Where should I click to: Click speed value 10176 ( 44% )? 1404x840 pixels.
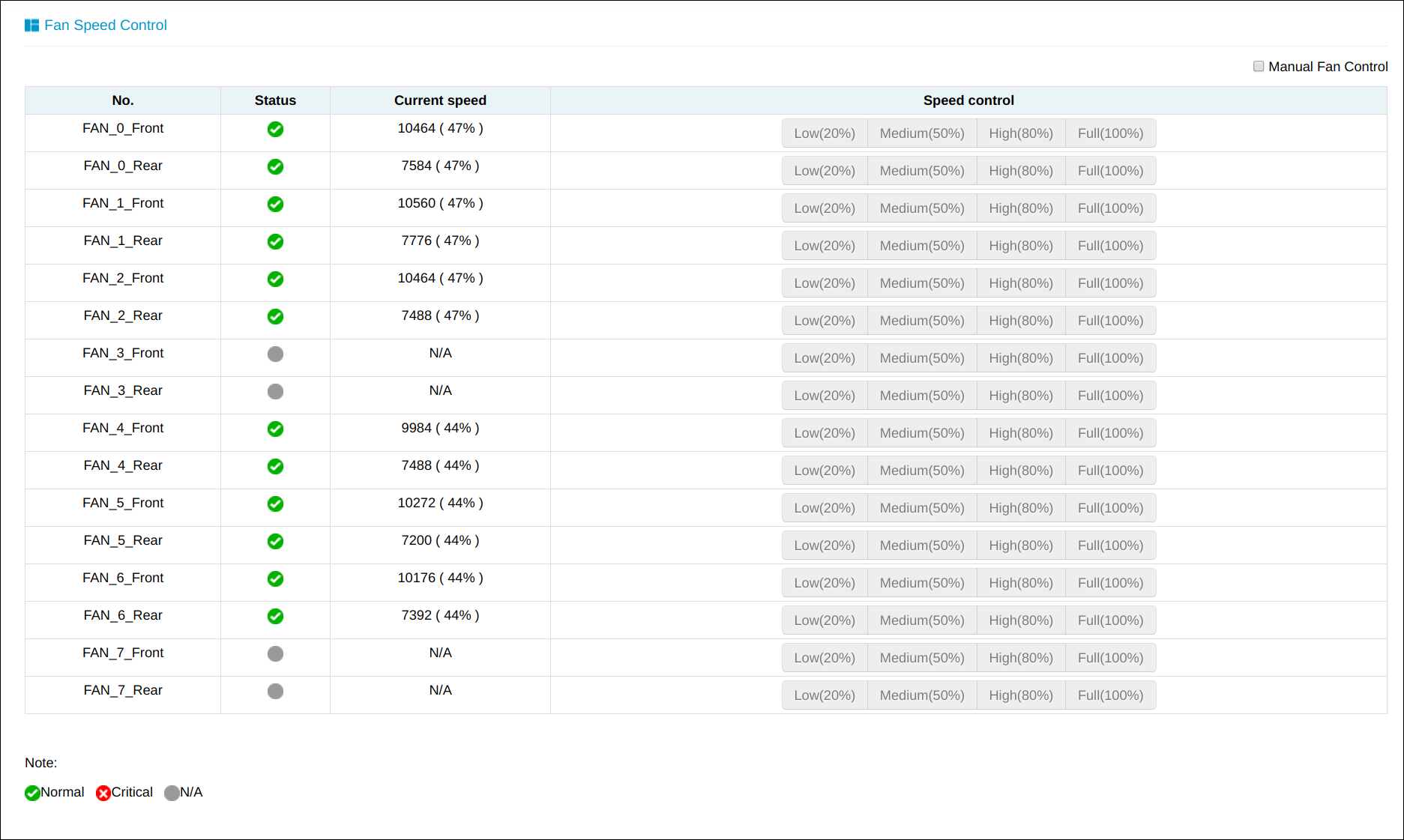440,578
